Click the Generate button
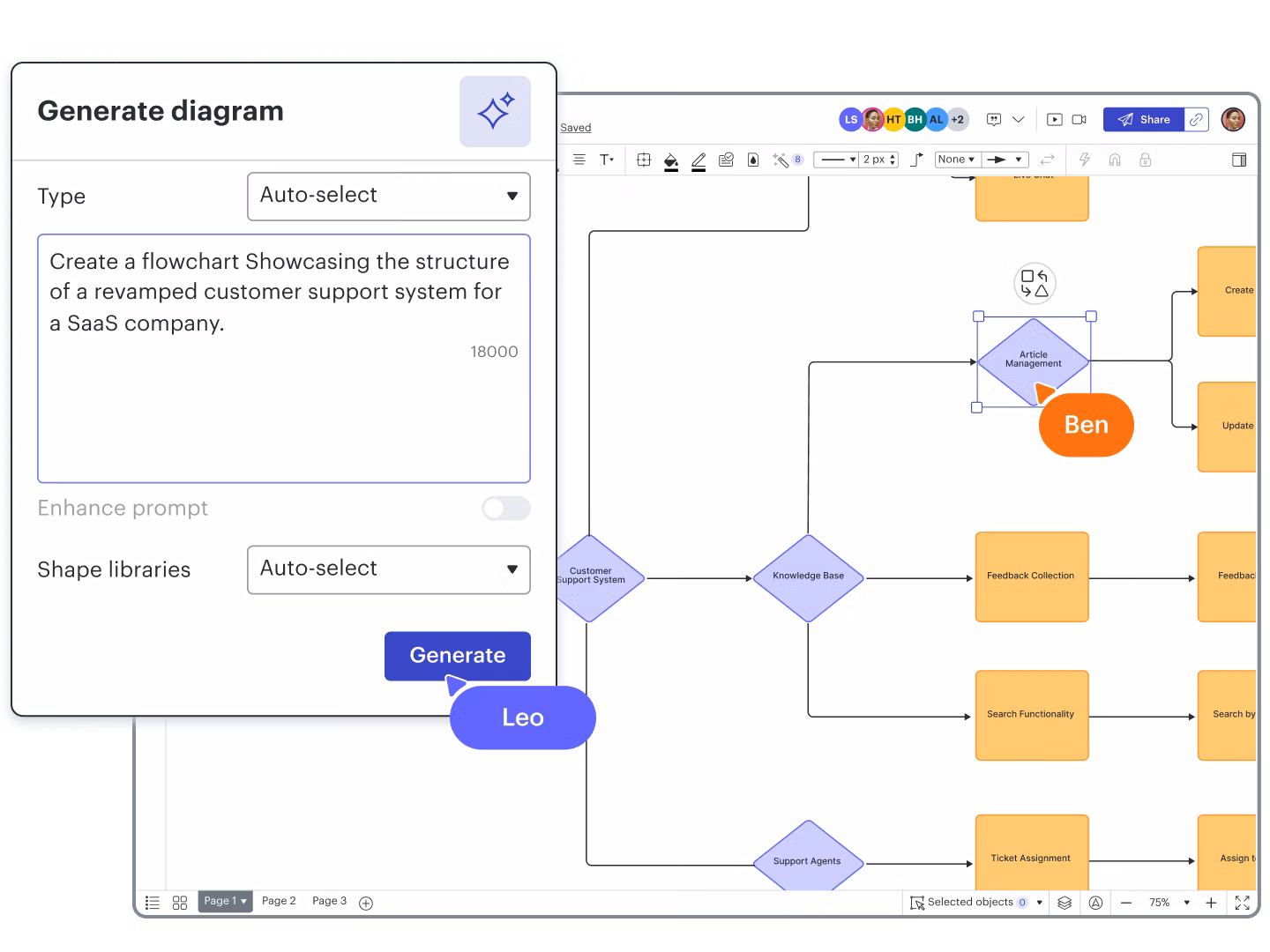The width and height of the screenshot is (1270, 952). [457, 656]
